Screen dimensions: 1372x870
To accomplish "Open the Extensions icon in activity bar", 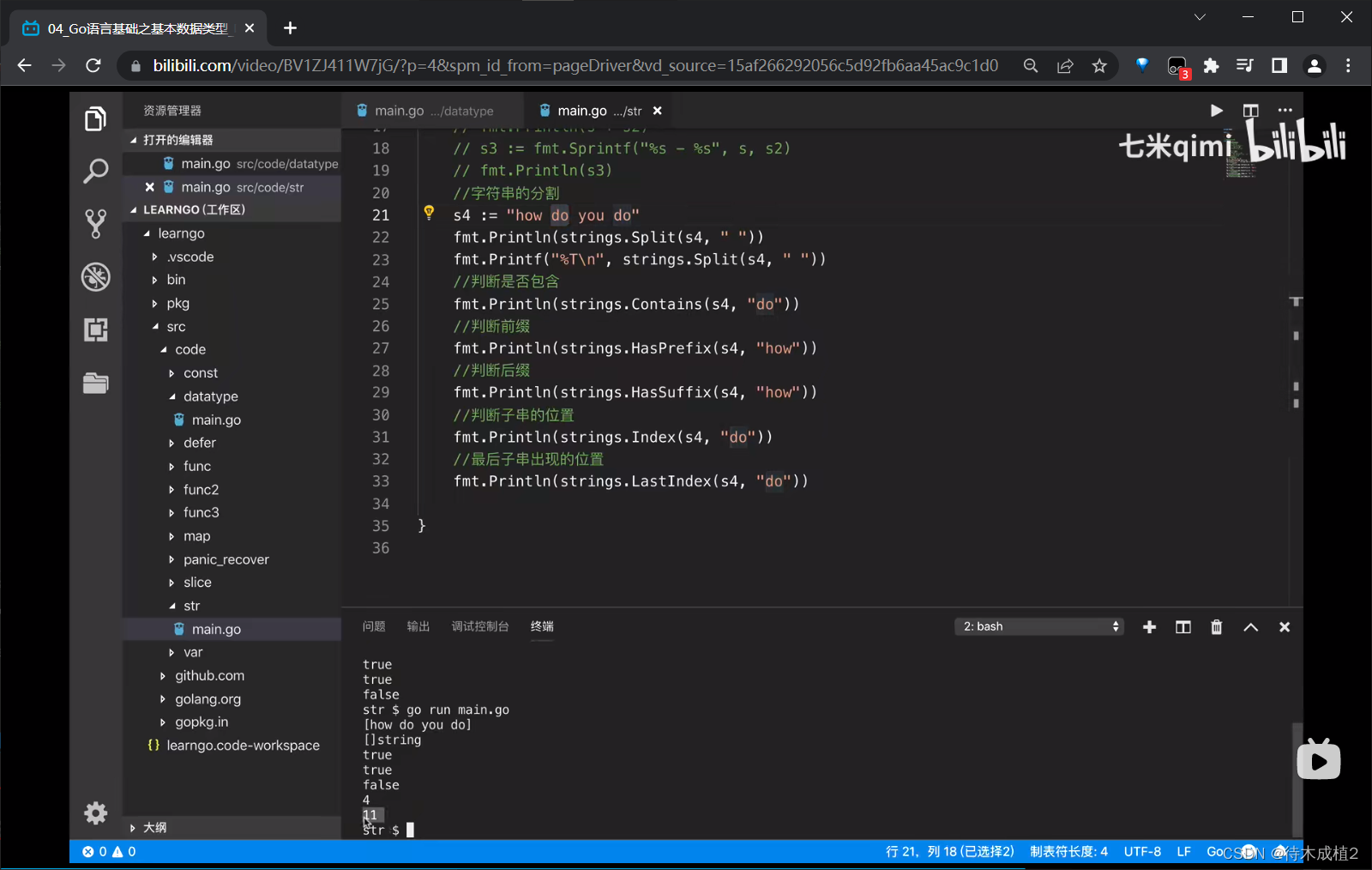I will [x=95, y=329].
